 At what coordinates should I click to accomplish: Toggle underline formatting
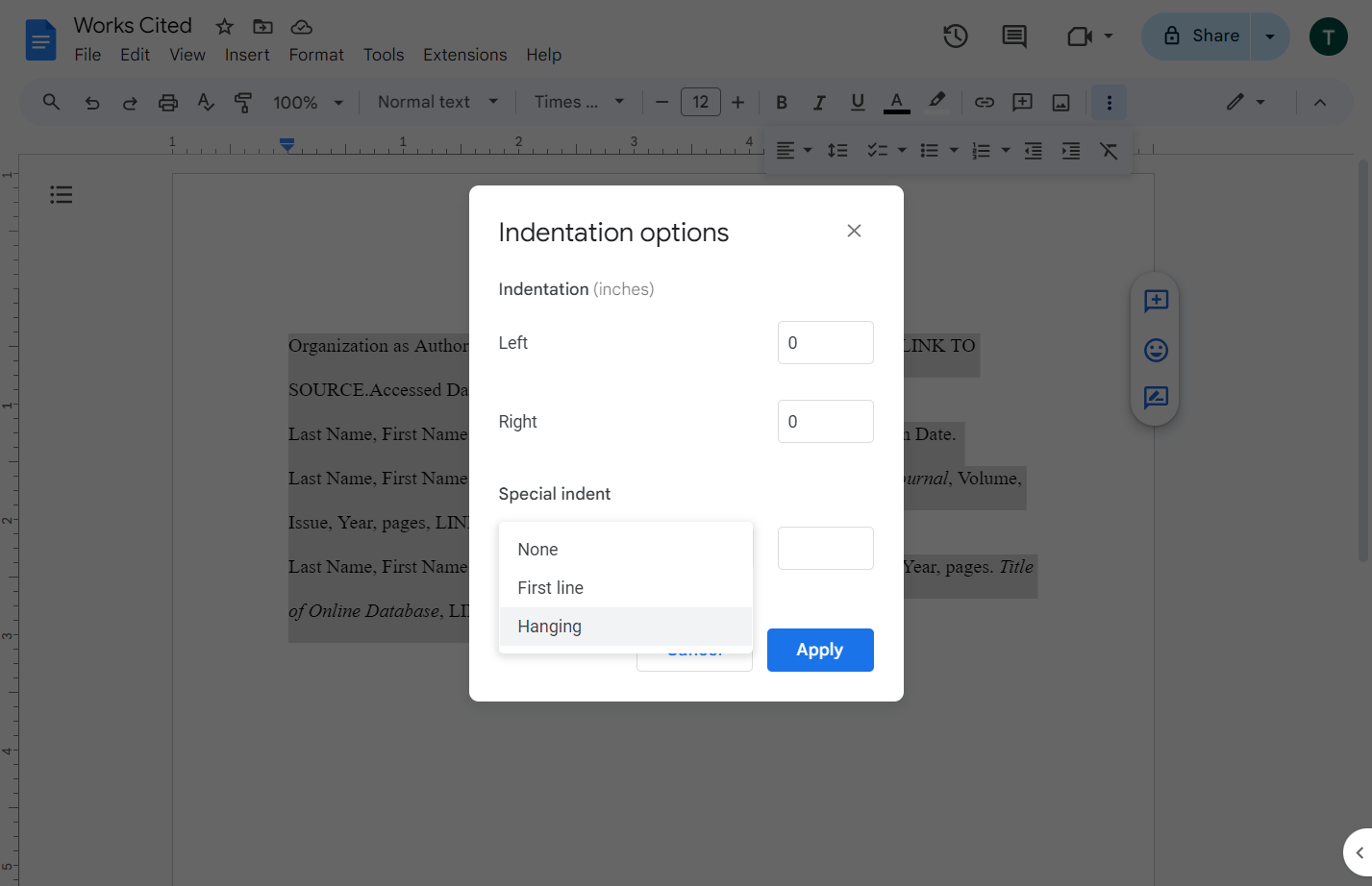(858, 102)
